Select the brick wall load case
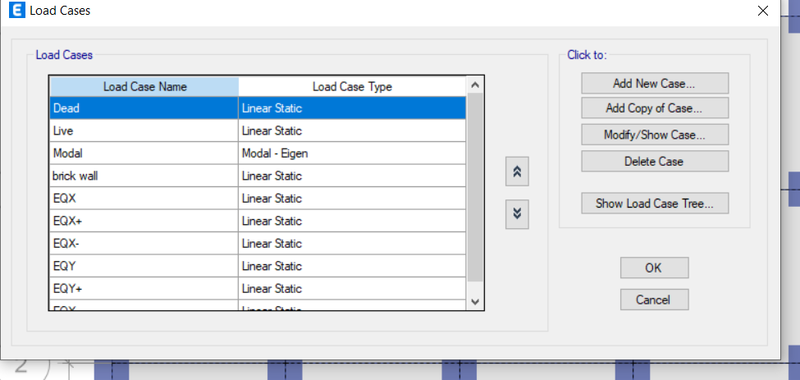 pyautogui.click(x=144, y=175)
